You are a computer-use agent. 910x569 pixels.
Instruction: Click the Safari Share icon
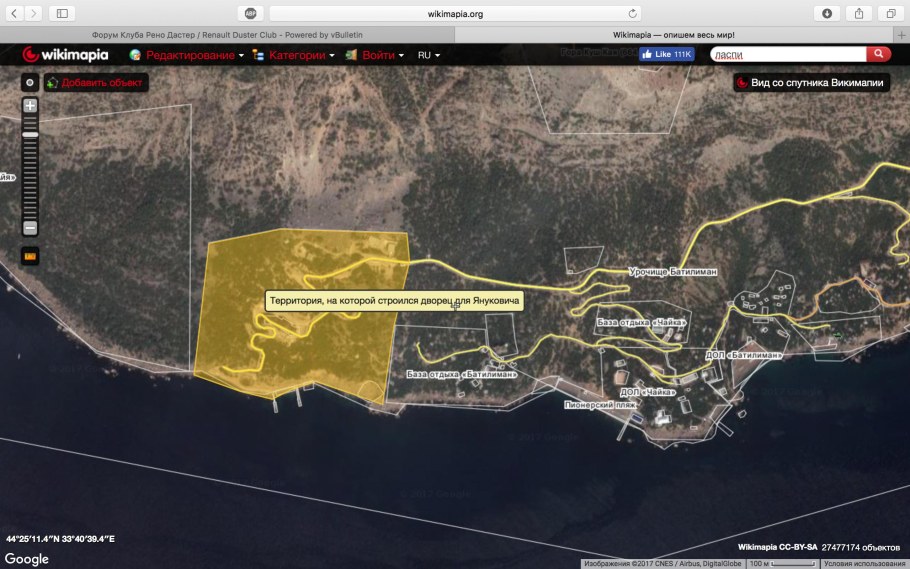tap(858, 13)
